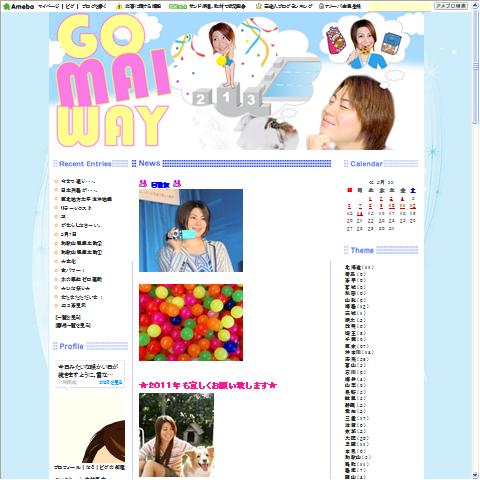Open the topmost Recent Entries link
480x480 pixels.
click(78, 182)
